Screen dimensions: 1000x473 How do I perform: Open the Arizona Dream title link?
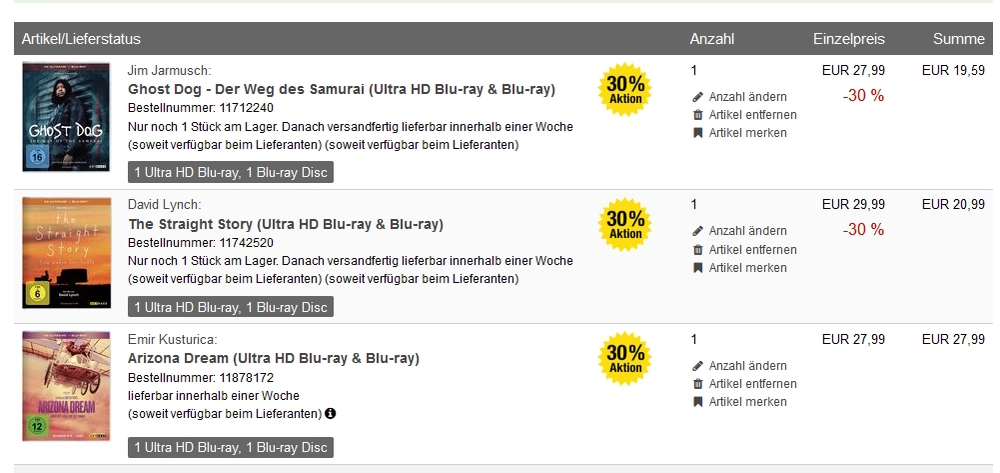(274, 358)
